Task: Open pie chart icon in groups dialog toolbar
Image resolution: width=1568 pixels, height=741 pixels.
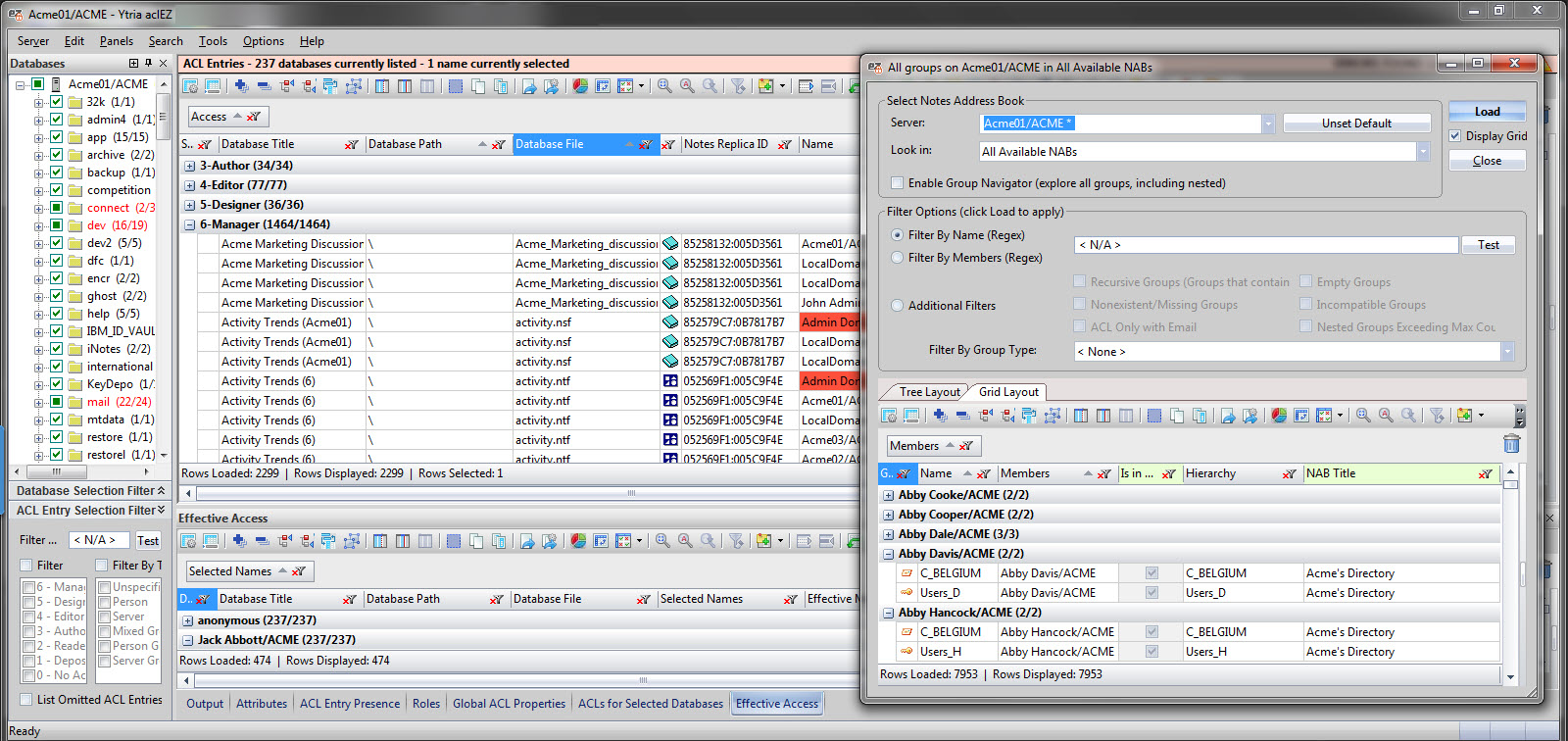Action: click(1279, 416)
